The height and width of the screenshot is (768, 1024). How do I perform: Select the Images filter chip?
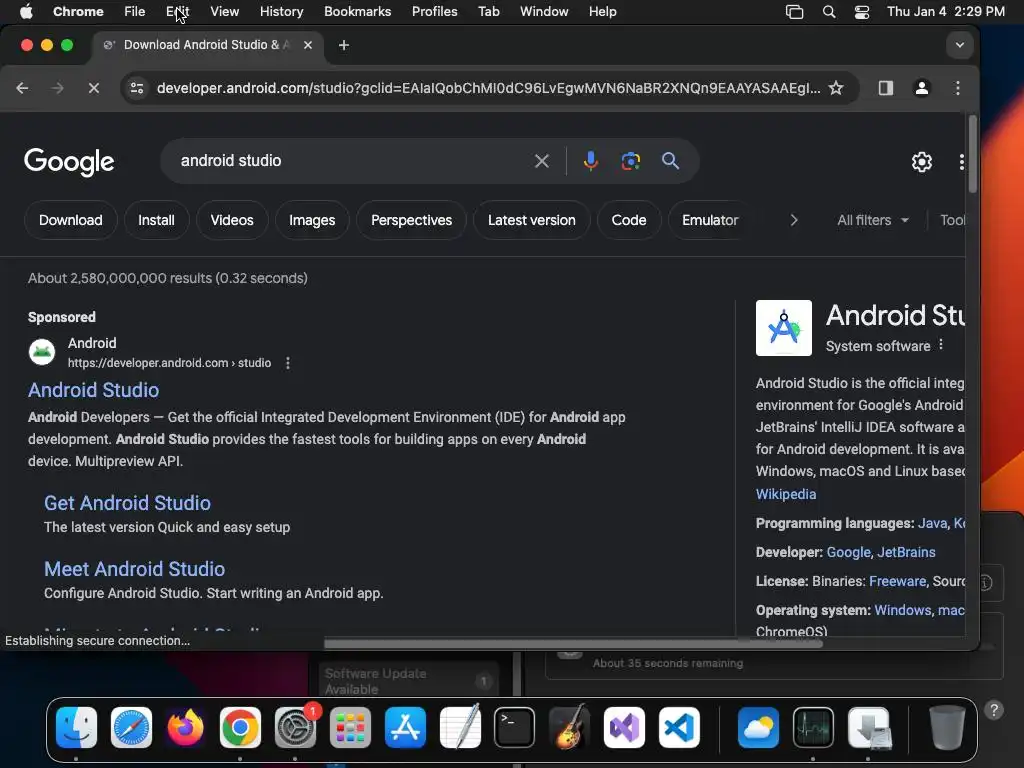point(312,220)
